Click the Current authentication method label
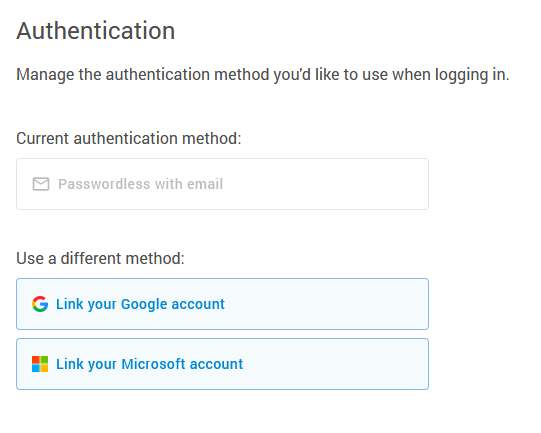 [x=129, y=138]
